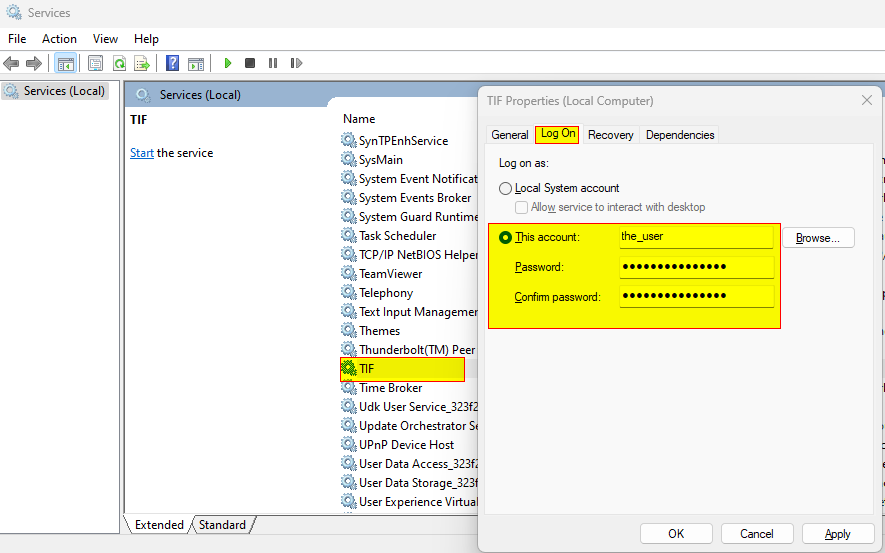Switch to the Recovery tab
Viewport: 885px width, 553px height.
click(x=610, y=134)
